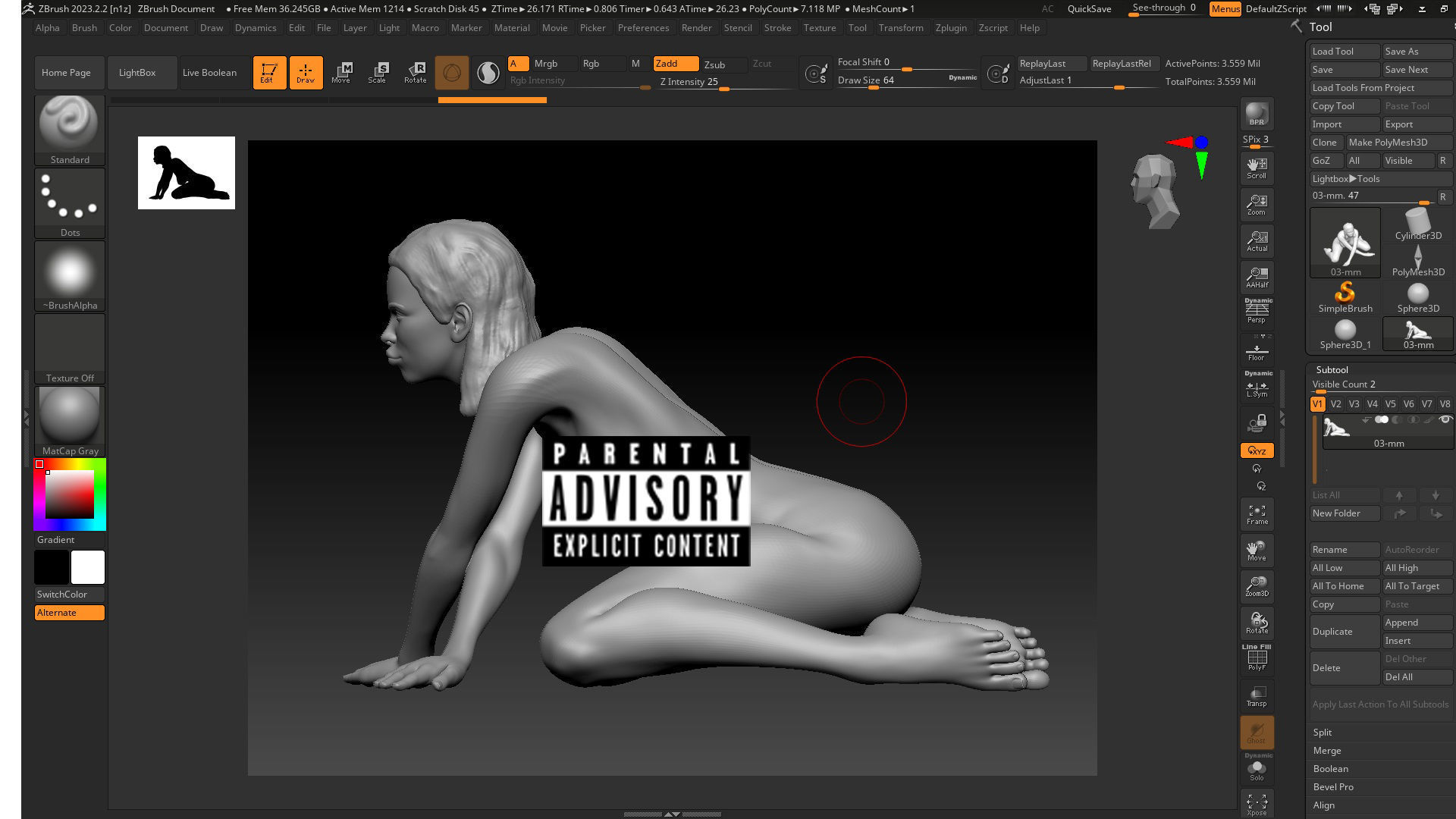This screenshot has height=819, width=1456.
Task: Open the MatCap Gray material selector
Action: pyautogui.click(x=70, y=422)
